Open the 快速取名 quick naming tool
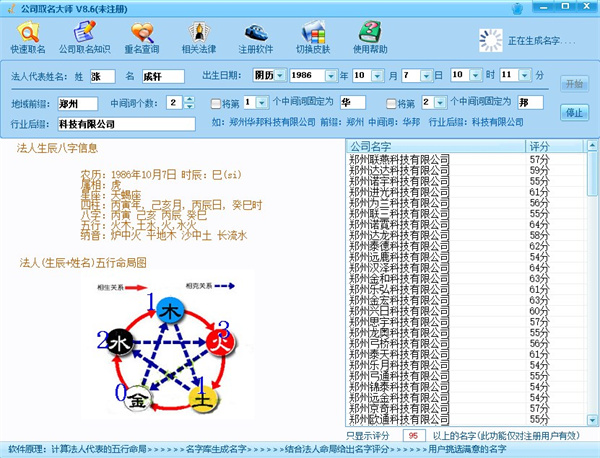This screenshot has width=600, height=458. click(28, 37)
